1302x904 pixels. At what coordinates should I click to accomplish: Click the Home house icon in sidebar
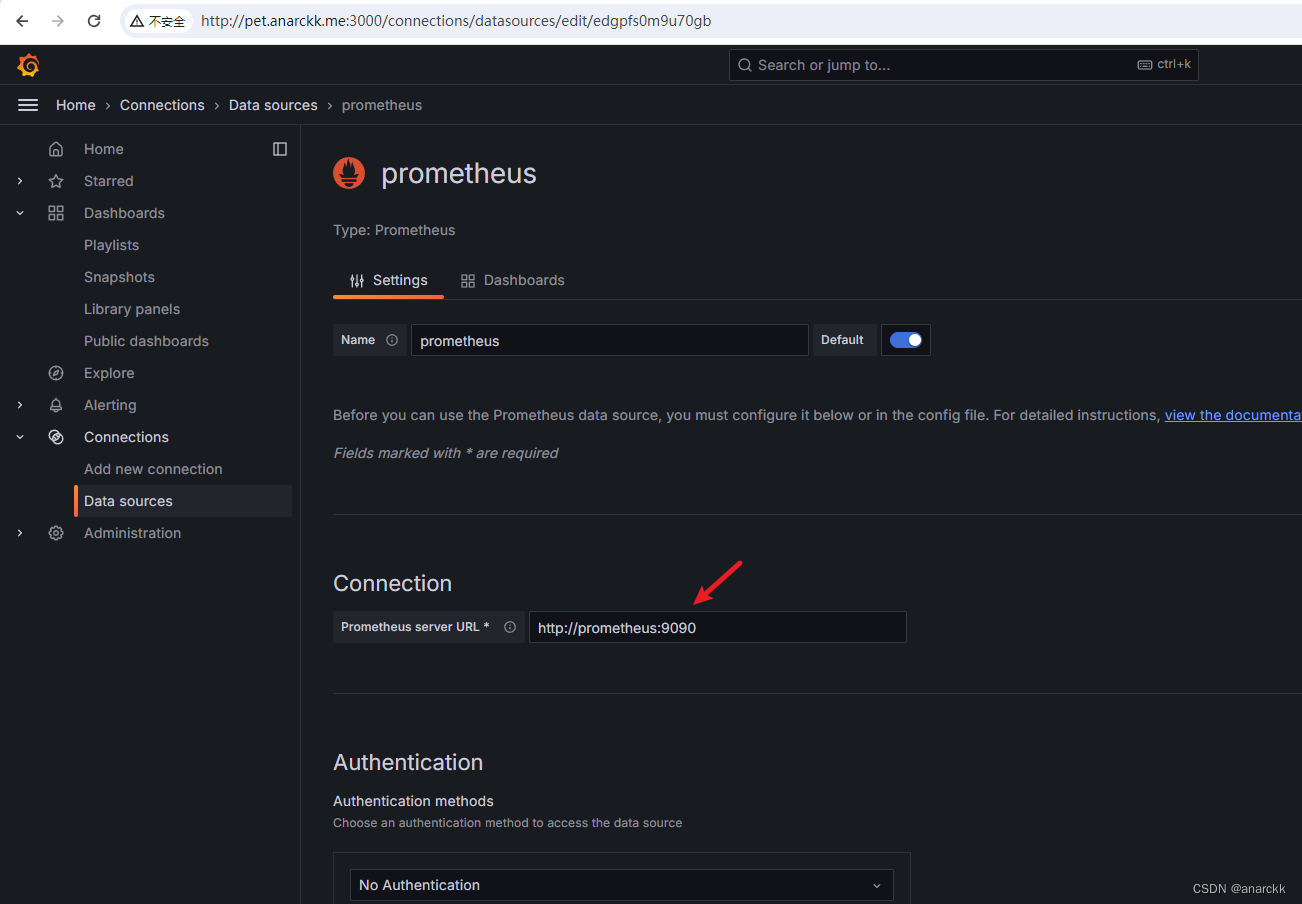[56, 149]
